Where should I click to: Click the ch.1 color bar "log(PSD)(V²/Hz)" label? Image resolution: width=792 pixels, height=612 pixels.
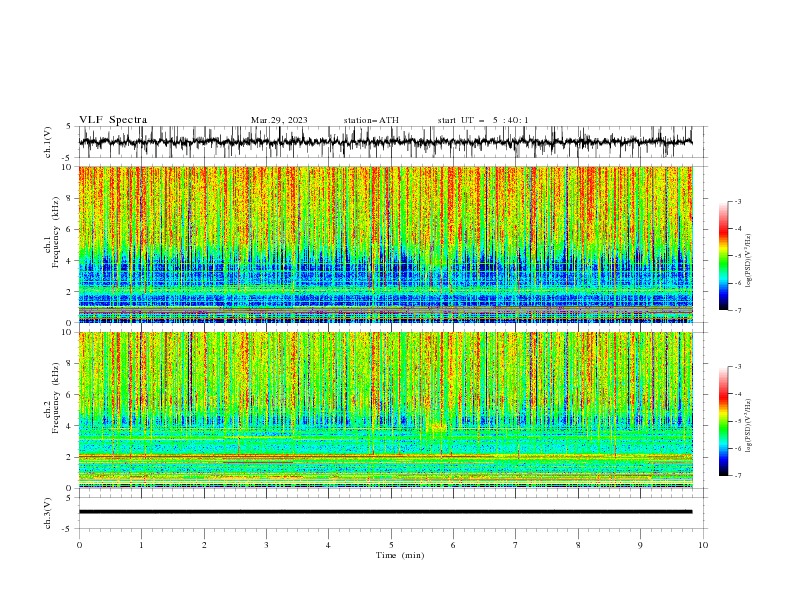(748, 261)
